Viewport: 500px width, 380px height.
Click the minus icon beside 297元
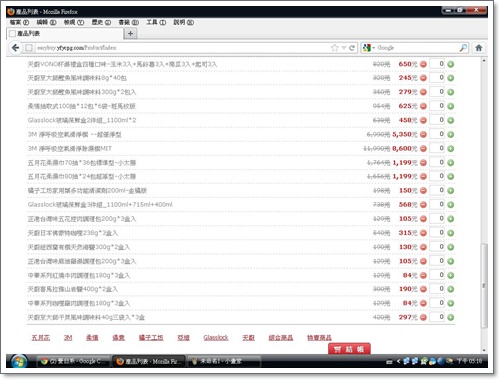tap(423, 317)
